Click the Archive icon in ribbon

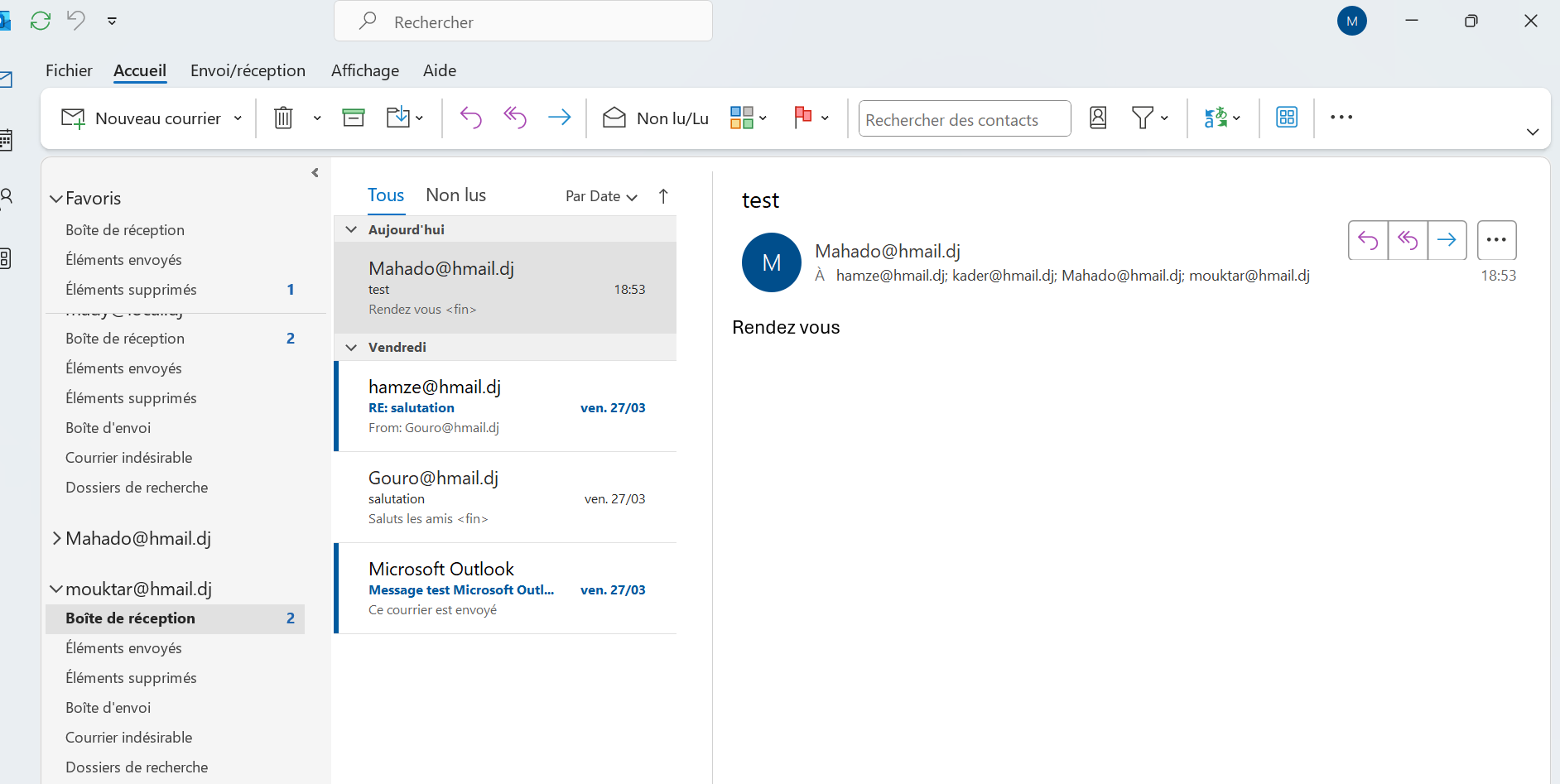354,118
